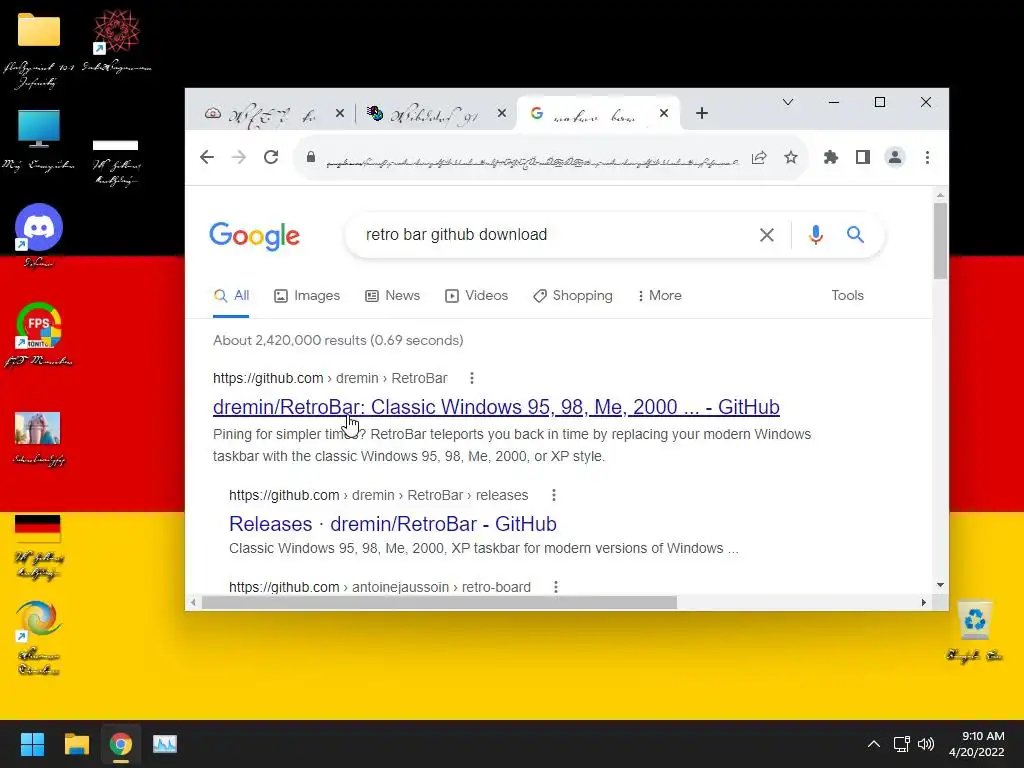
Task: Open options menu for the RetroBar releases result
Action: tap(554, 495)
